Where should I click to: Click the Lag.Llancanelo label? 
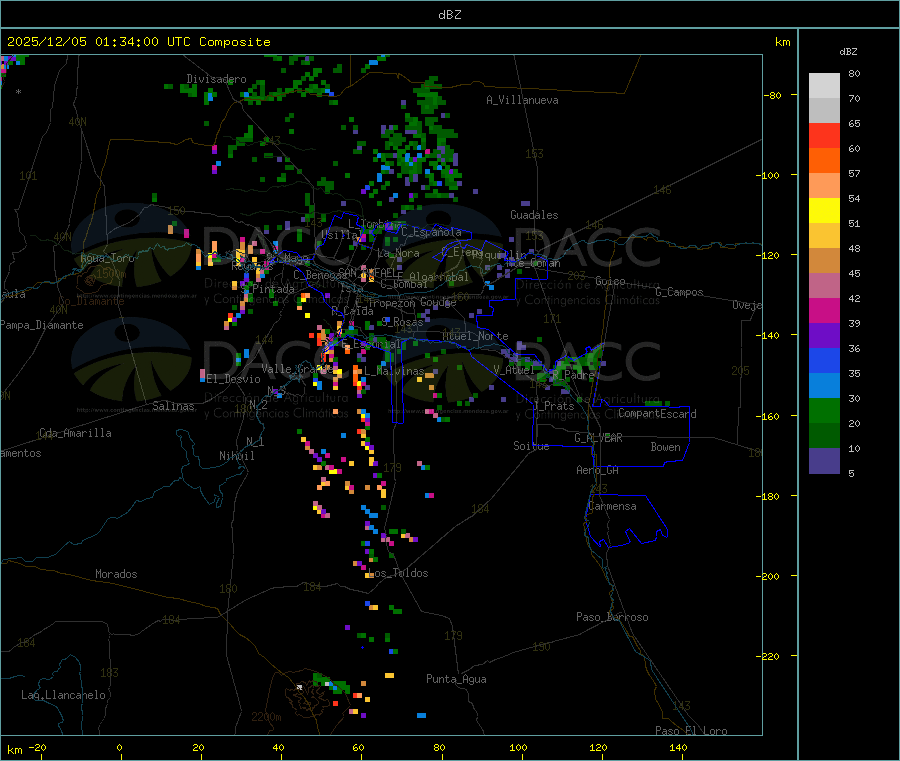coord(63,695)
